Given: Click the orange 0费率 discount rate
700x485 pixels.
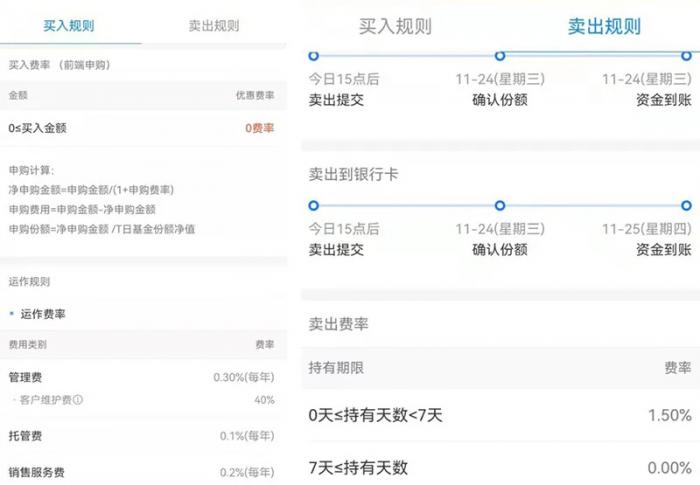Looking at the screenshot, I should [x=259, y=128].
